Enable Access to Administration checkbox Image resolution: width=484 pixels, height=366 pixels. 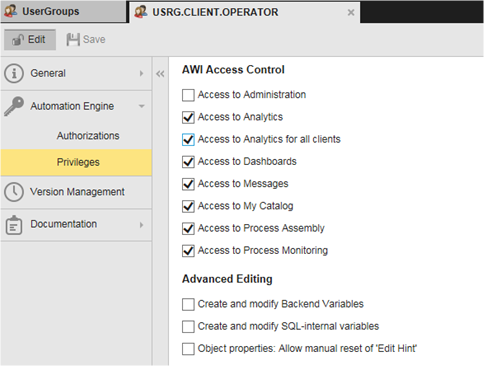click(x=188, y=95)
